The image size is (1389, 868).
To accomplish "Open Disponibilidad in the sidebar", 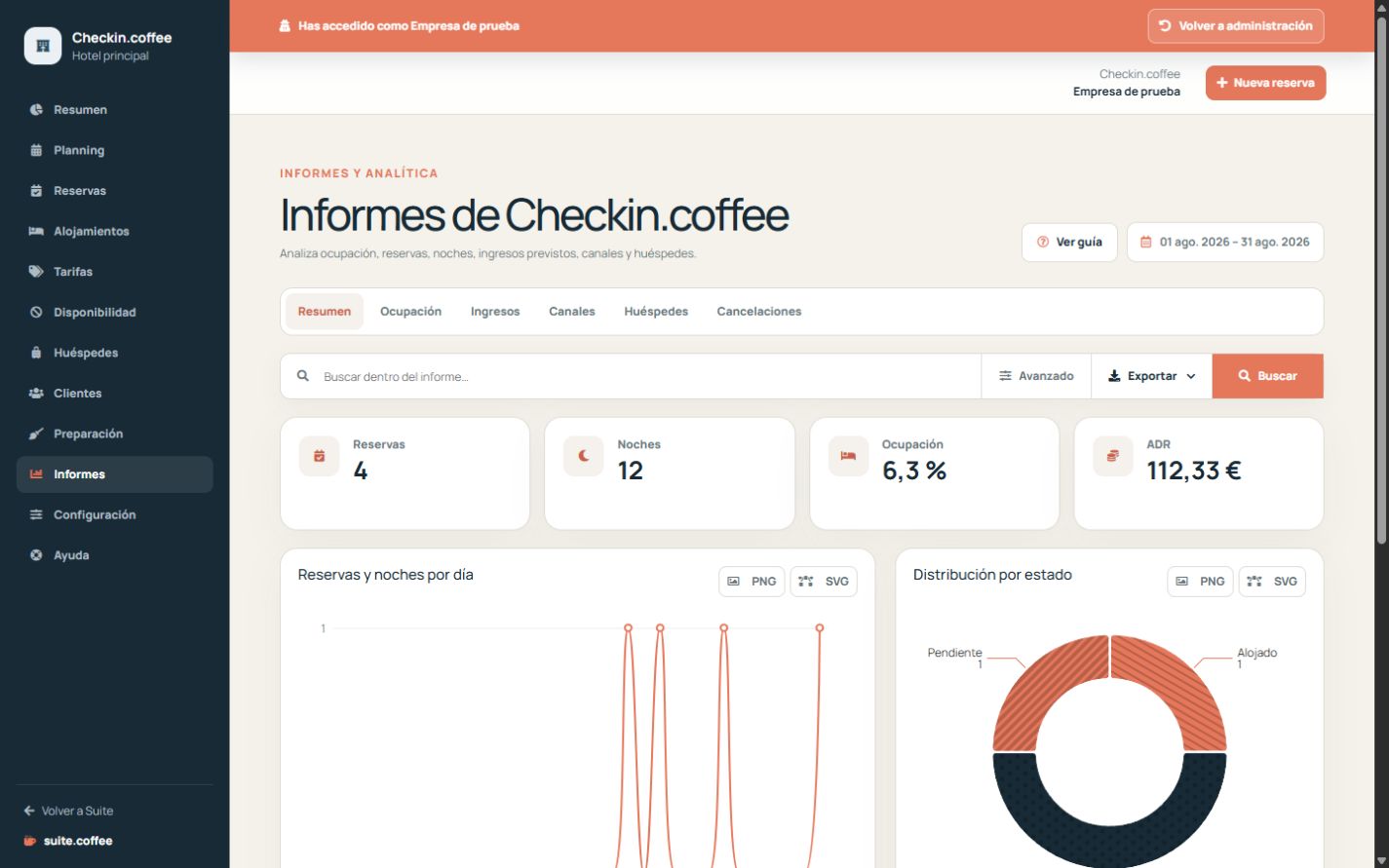I will click(x=114, y=313).
